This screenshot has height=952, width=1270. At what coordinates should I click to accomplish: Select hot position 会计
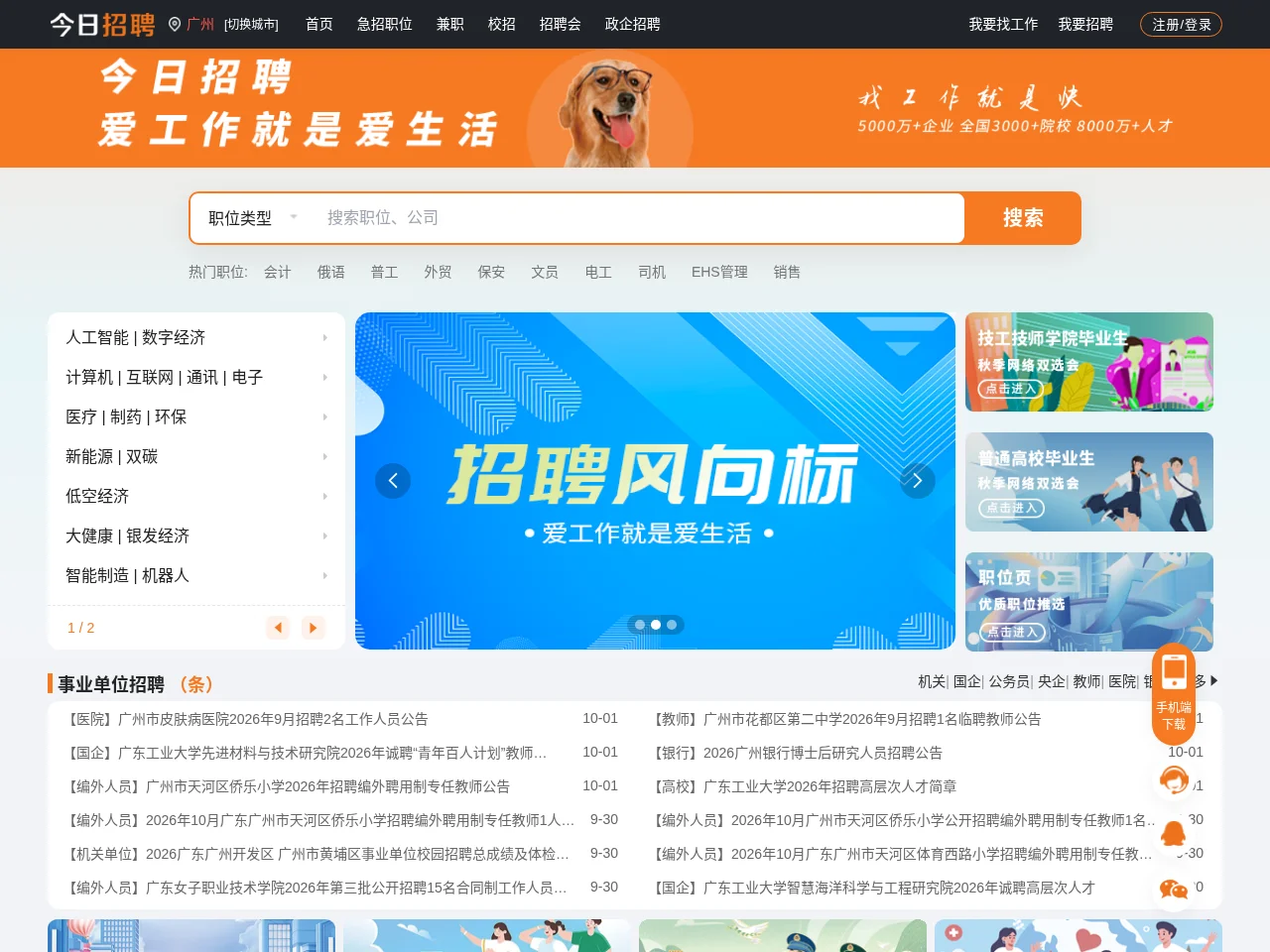(278, 272)
